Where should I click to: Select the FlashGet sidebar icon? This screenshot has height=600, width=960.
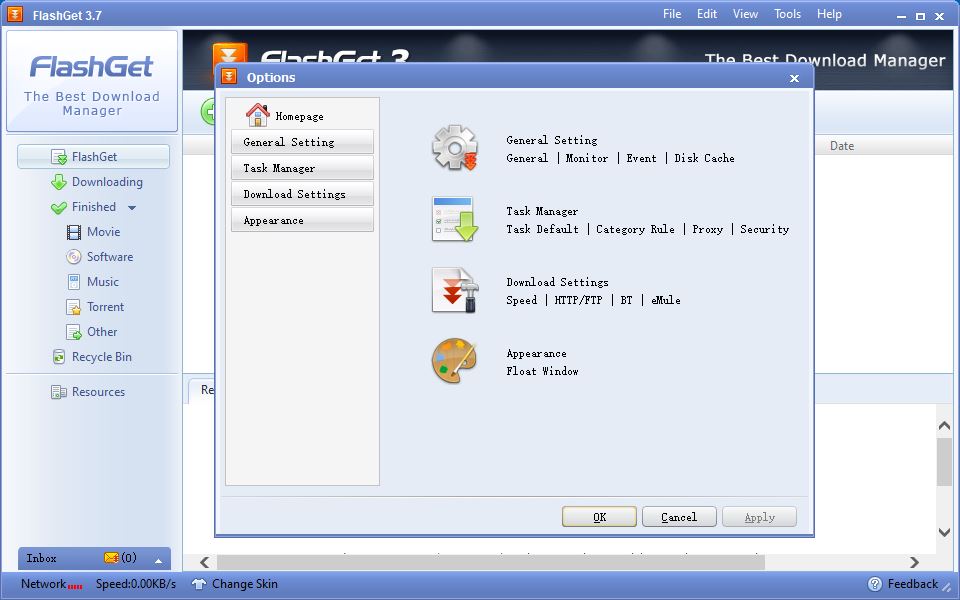59,157
